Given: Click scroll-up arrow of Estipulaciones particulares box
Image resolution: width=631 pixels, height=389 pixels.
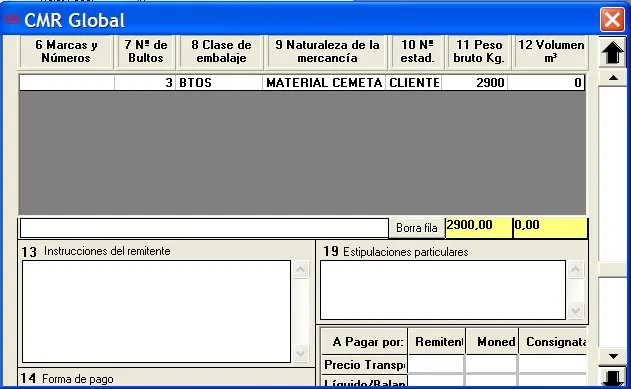Looking at the screenshot, I should pyautogui.click(x=575, y=270).
